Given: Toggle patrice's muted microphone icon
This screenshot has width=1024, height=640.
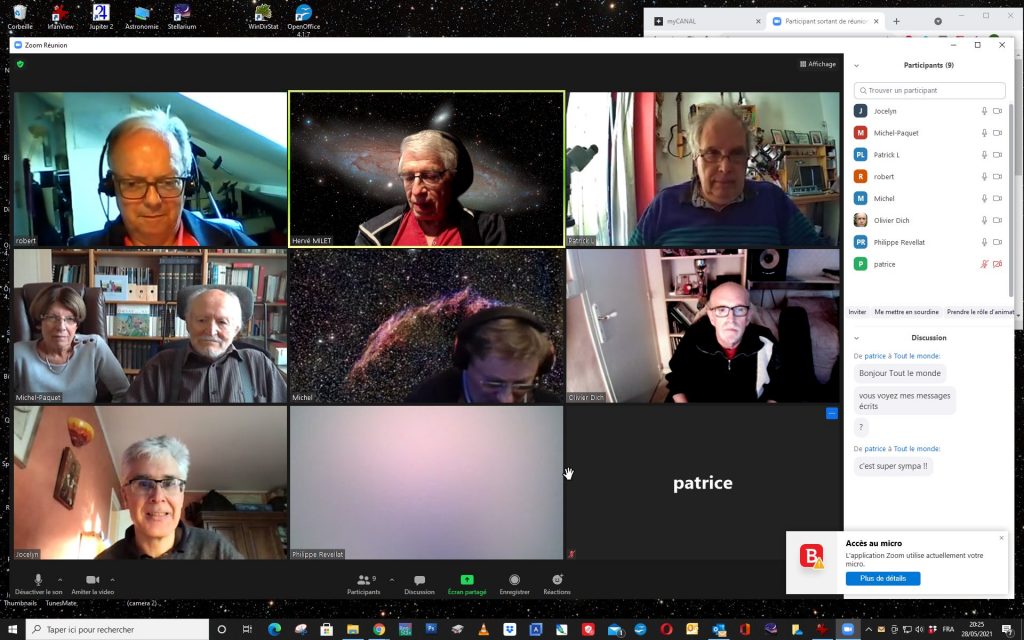Looking at the screenshot, I should [x=984, y=264].
